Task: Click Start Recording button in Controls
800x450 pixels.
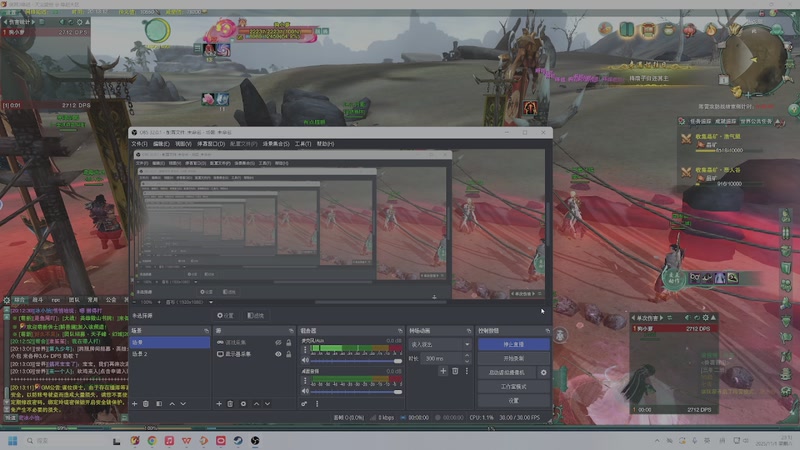Action: click(514, 358)
